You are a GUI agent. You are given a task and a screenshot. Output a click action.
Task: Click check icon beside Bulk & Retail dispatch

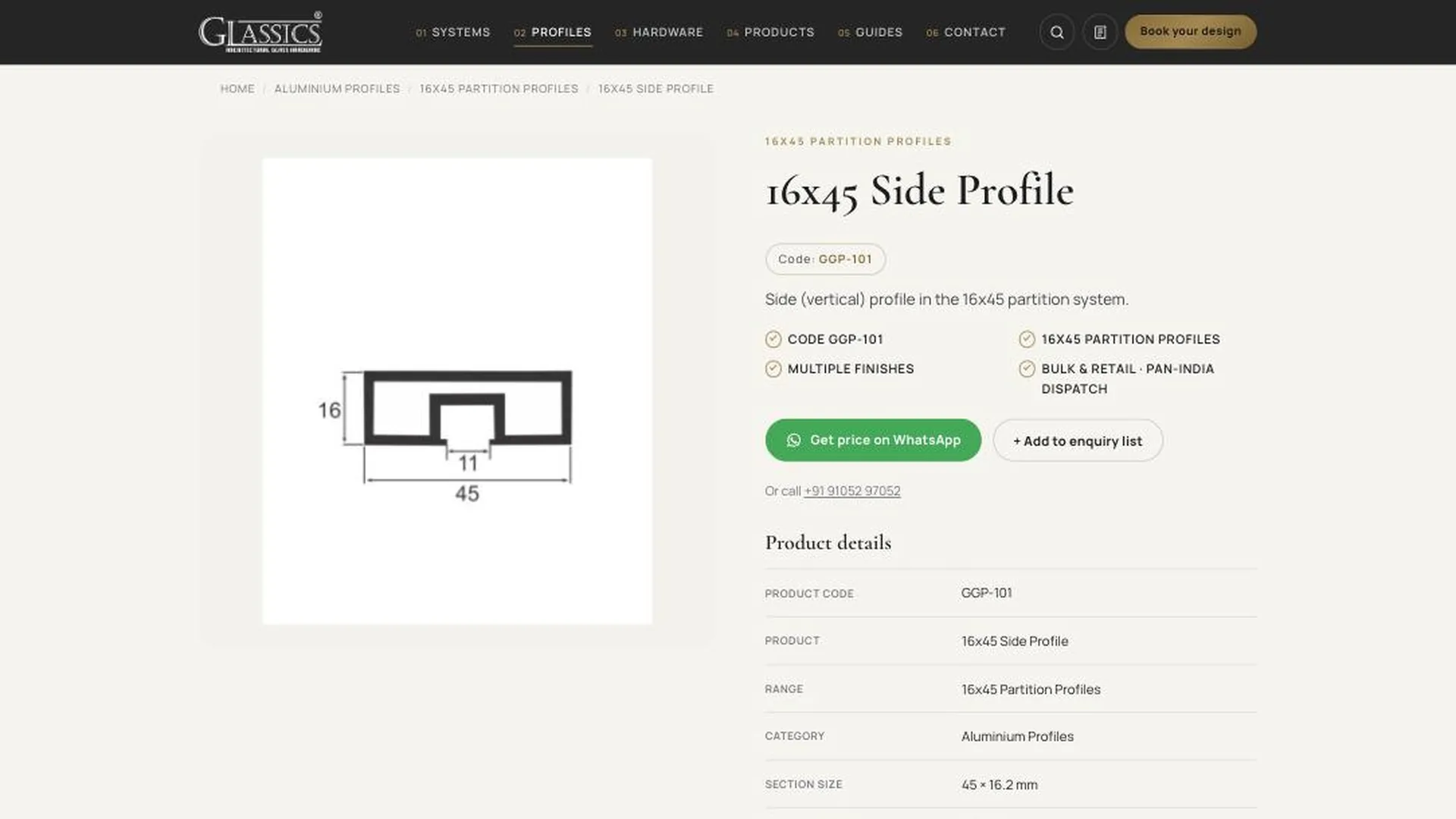[1027, 369]
